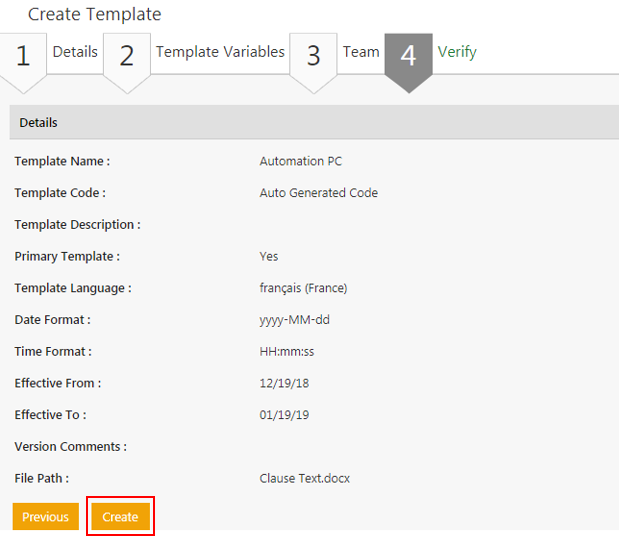This screenshot has width=619, height=542.
Task: Click the step 1 number badge
Action: [x=23, y=57]
